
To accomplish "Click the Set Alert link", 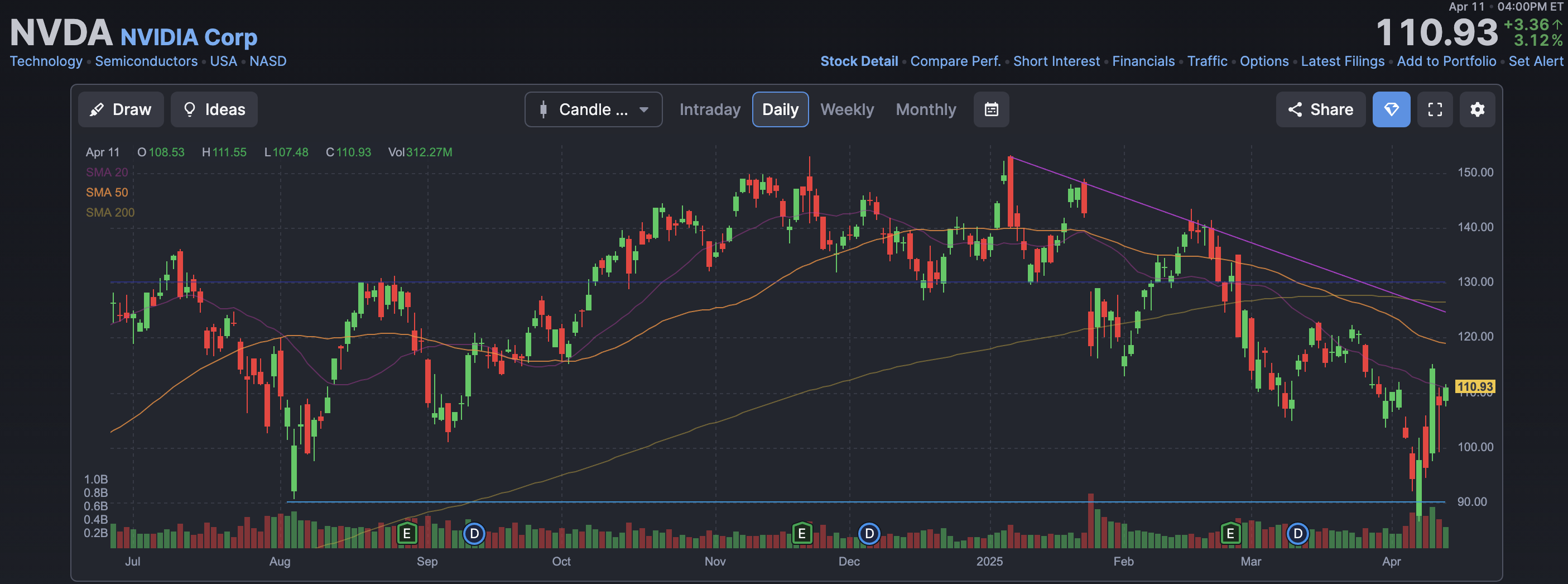I will pyautogui.click(x=1535, y=61).
